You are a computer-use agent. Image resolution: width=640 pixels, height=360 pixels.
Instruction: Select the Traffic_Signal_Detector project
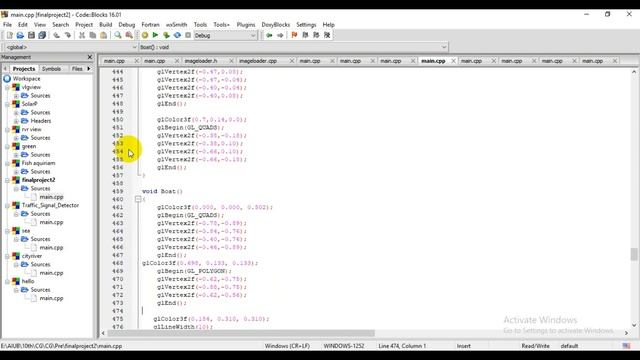pos(50,205)
